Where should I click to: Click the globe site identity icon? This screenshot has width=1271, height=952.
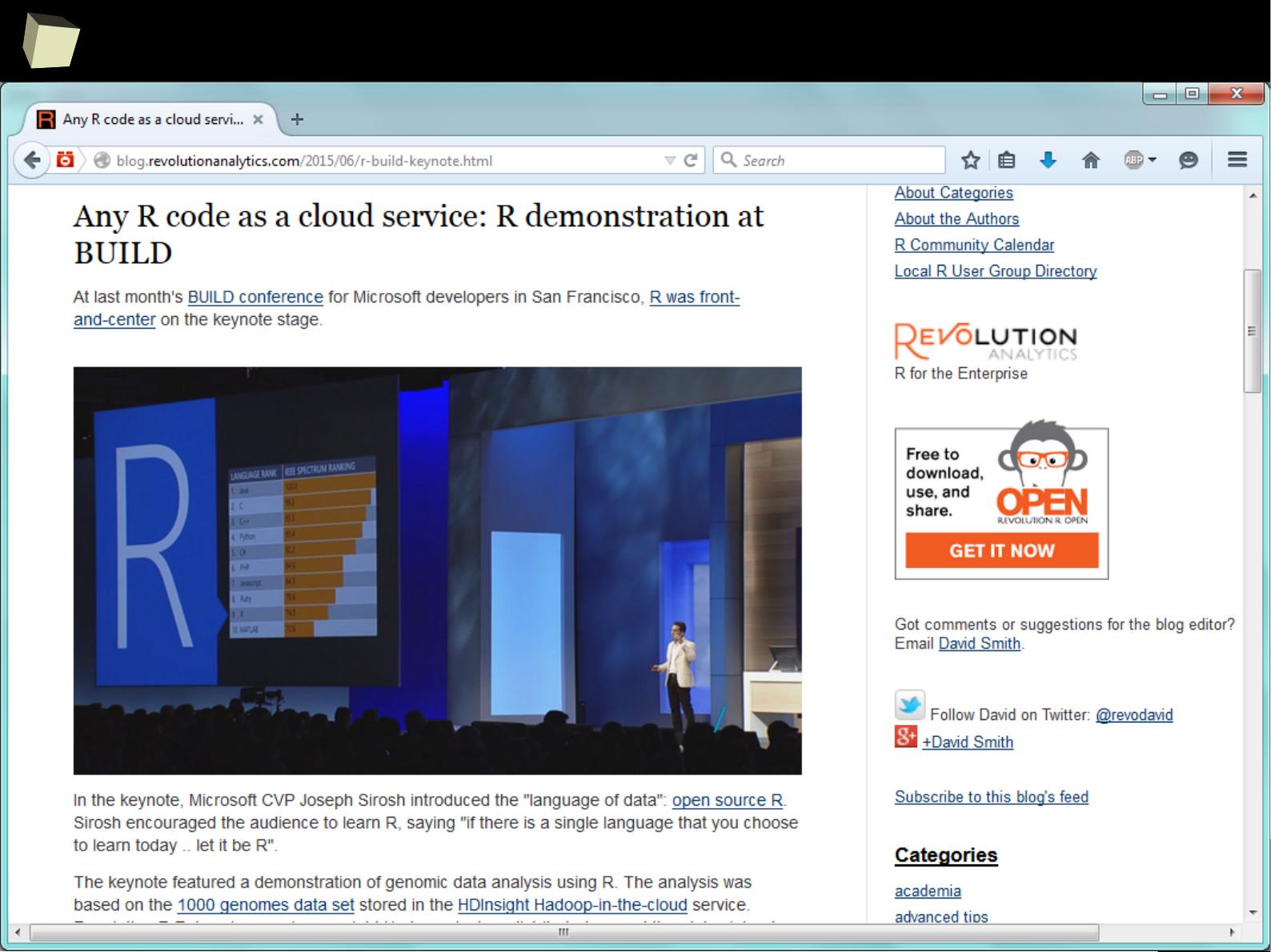click(x=102, y=161)
